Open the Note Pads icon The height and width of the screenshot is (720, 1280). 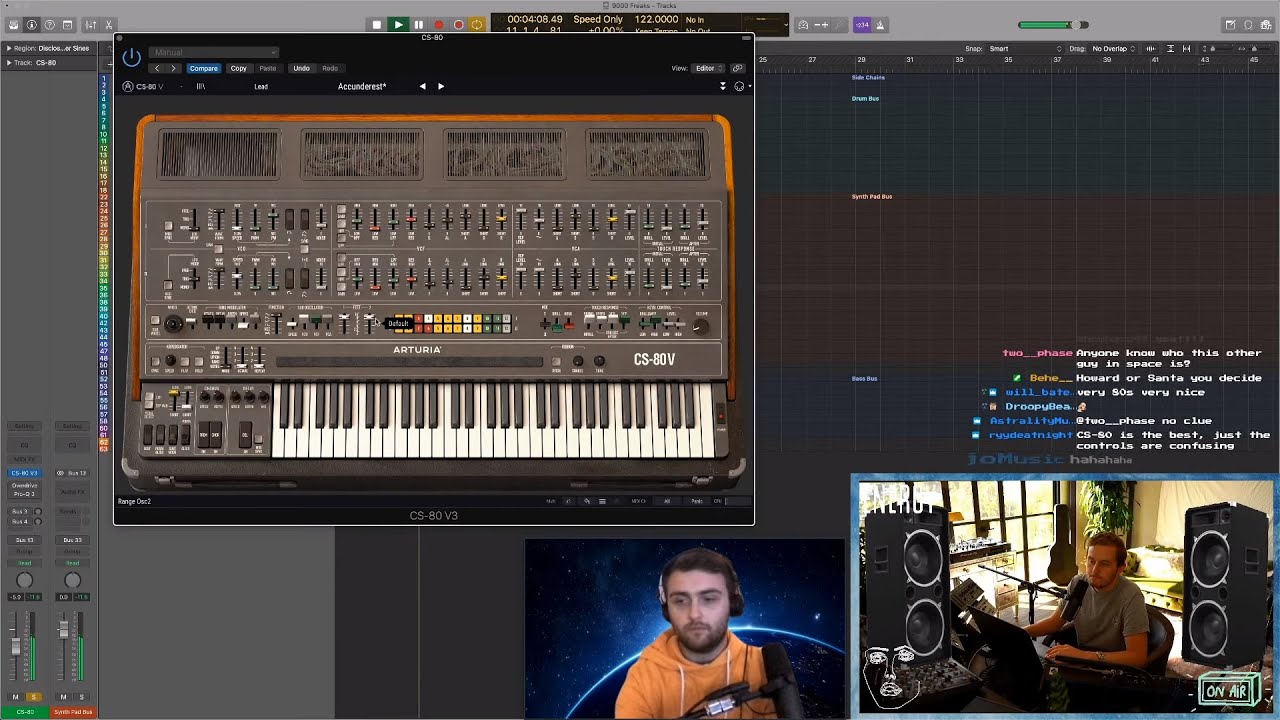1230,25
